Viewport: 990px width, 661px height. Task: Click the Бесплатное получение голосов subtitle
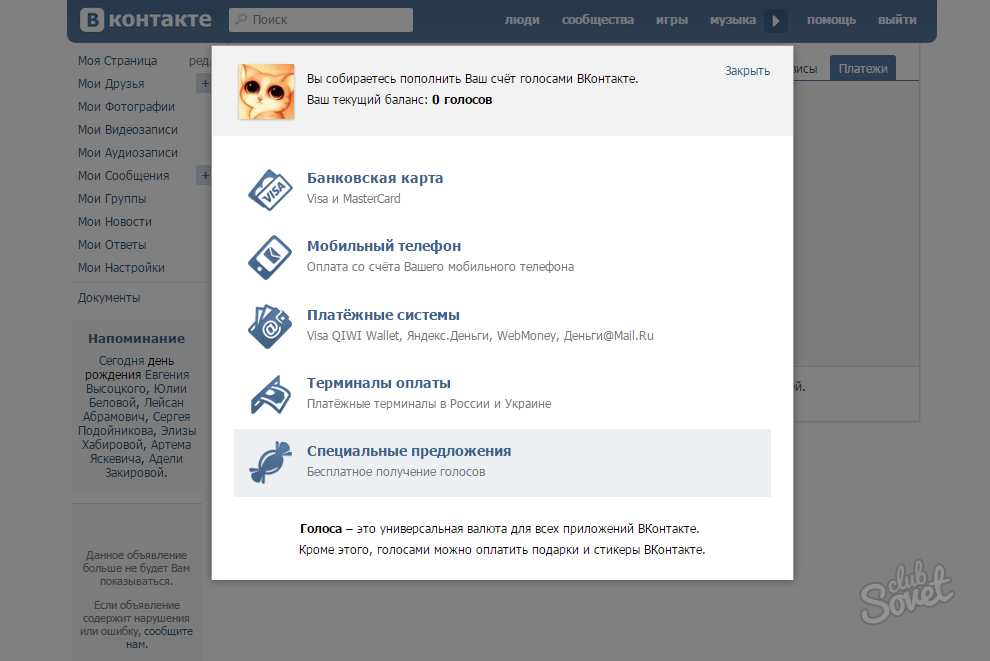tap(396, 472)
